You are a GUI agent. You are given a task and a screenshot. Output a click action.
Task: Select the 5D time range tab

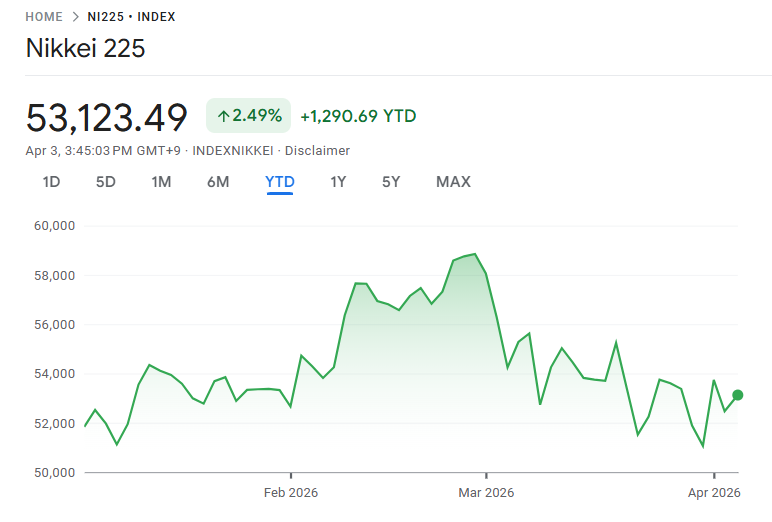pos(105,182)
